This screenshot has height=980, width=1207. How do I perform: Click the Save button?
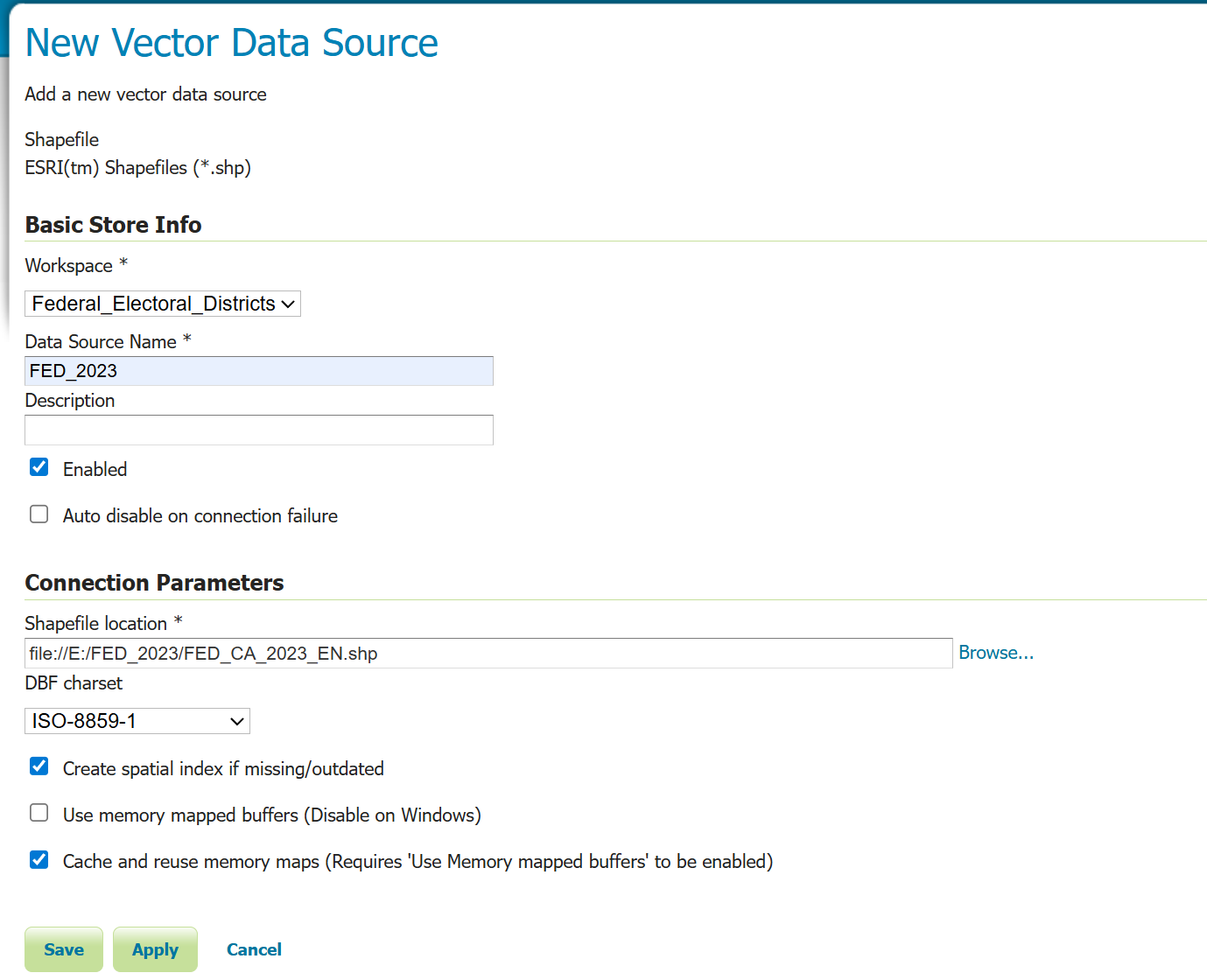coord(64,949)
